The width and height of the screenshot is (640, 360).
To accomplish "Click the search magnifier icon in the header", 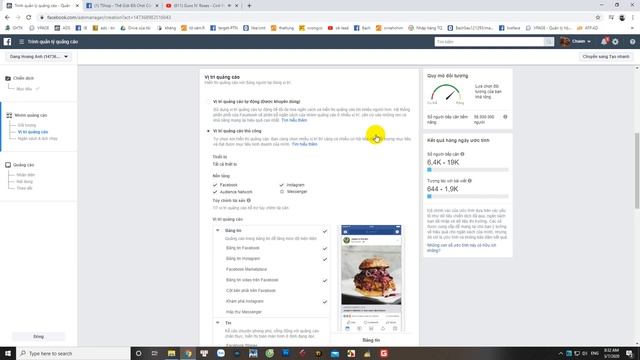I will coord(549,42).
